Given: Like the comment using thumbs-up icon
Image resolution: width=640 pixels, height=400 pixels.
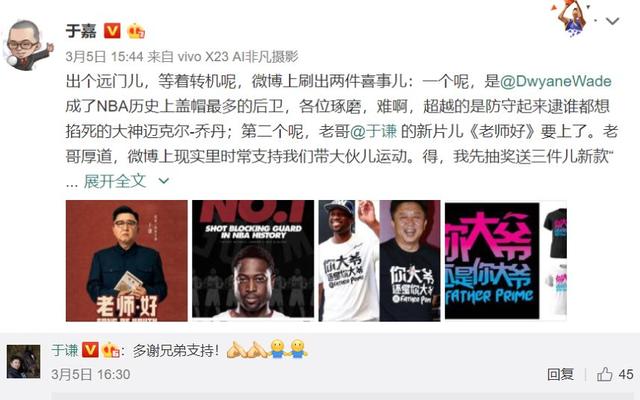Looking at the screenshot, I should click(604, 374).
